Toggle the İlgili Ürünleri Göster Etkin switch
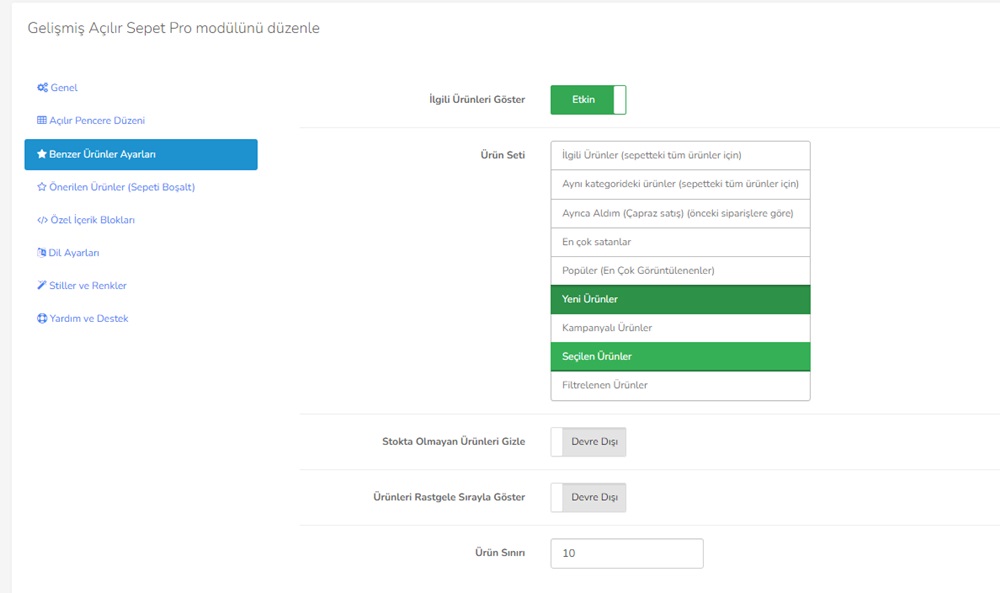This screenshot has height=593, width=1000. pos(588,99)
